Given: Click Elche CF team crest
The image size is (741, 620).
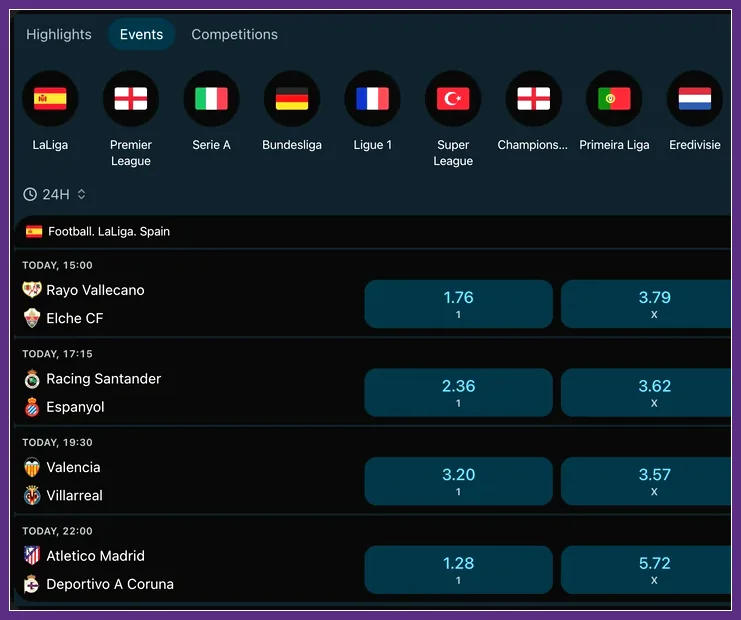Looking at the screenshot, I should coord(32,318).
